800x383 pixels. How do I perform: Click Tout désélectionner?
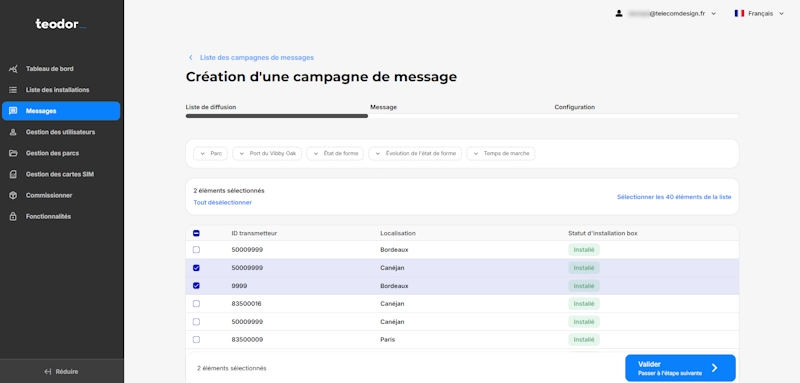coord(222,202)
